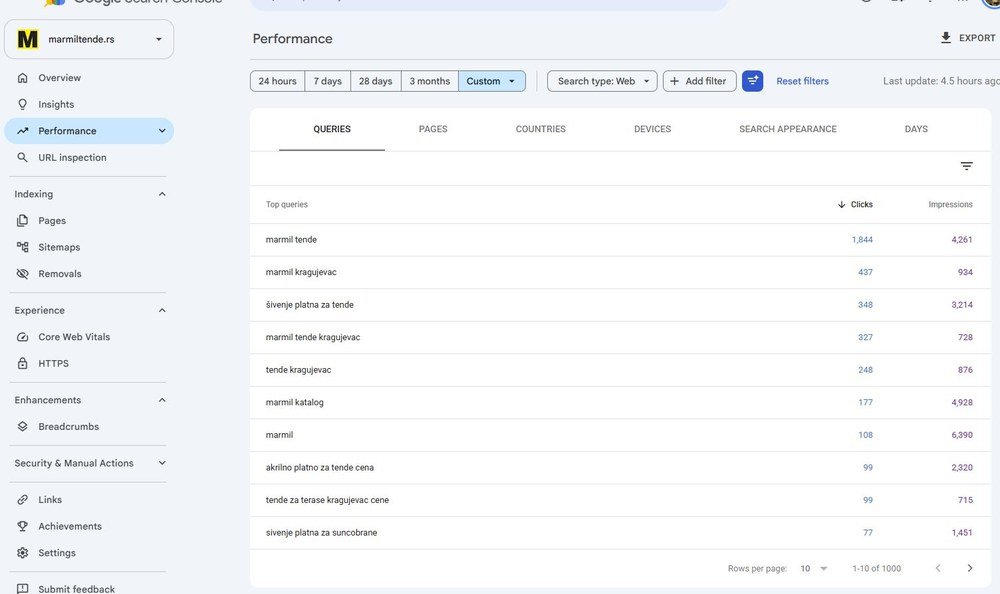Click the table filter rows icon
The height and width of the screenshot is (594, 1000).
pos(966,166)
